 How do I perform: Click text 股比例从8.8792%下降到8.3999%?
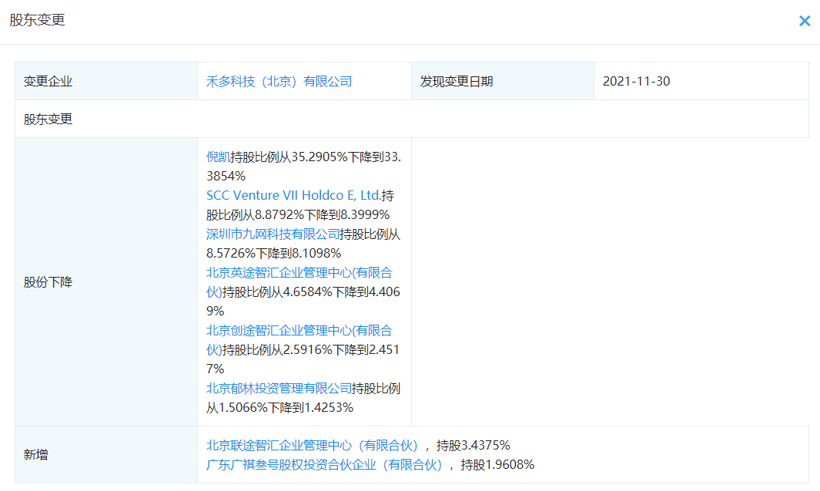(298, 215)
